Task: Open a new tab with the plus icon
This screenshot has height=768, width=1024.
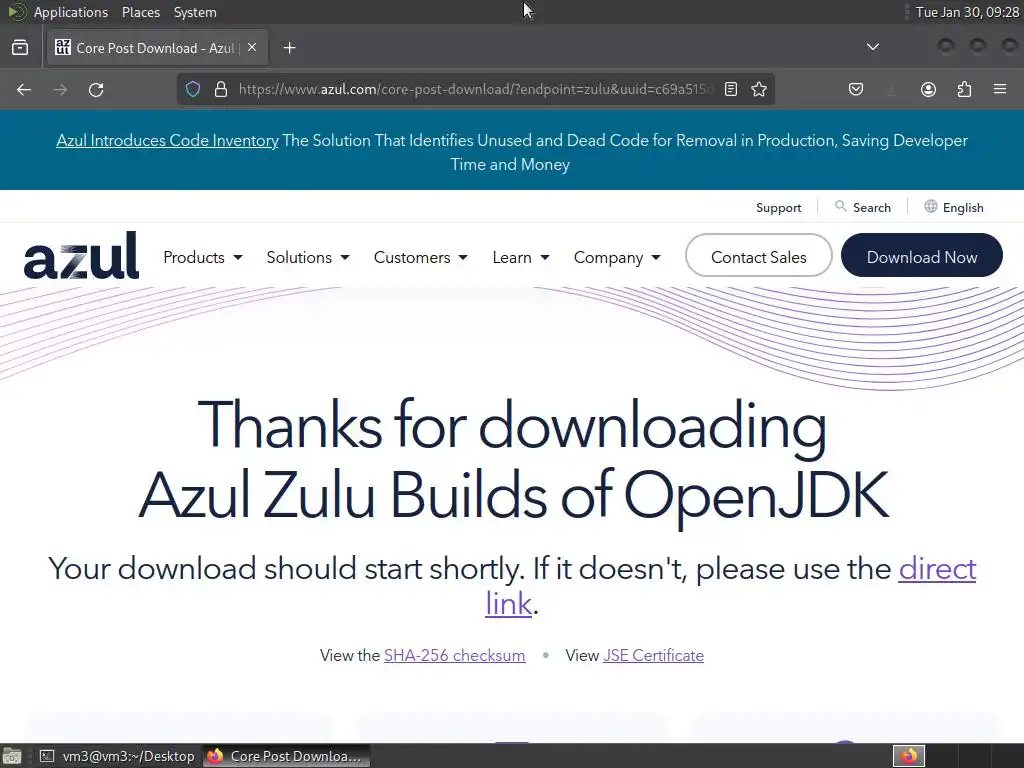Action: [x=289, y=48]
